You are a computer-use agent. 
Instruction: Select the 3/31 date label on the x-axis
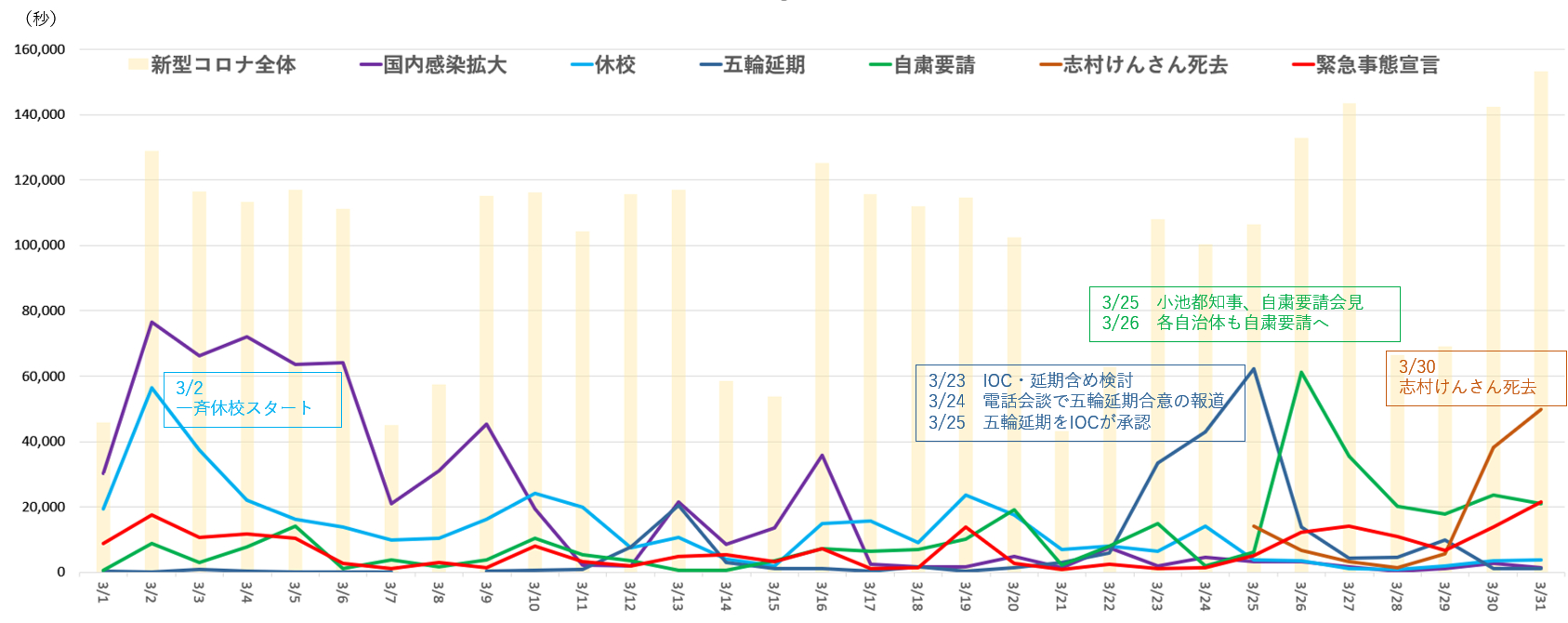pos(1540,596)
